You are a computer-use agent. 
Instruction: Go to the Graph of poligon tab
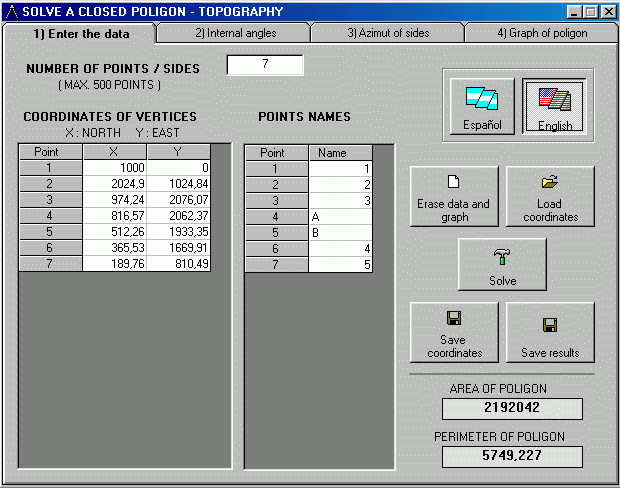click(542, 33)
